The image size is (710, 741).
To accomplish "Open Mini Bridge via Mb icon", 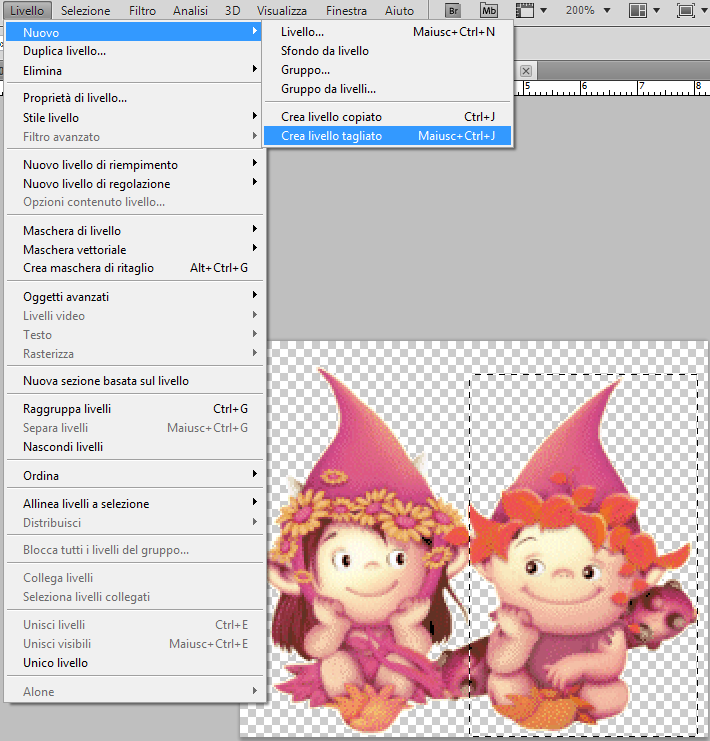I will 488,11.
